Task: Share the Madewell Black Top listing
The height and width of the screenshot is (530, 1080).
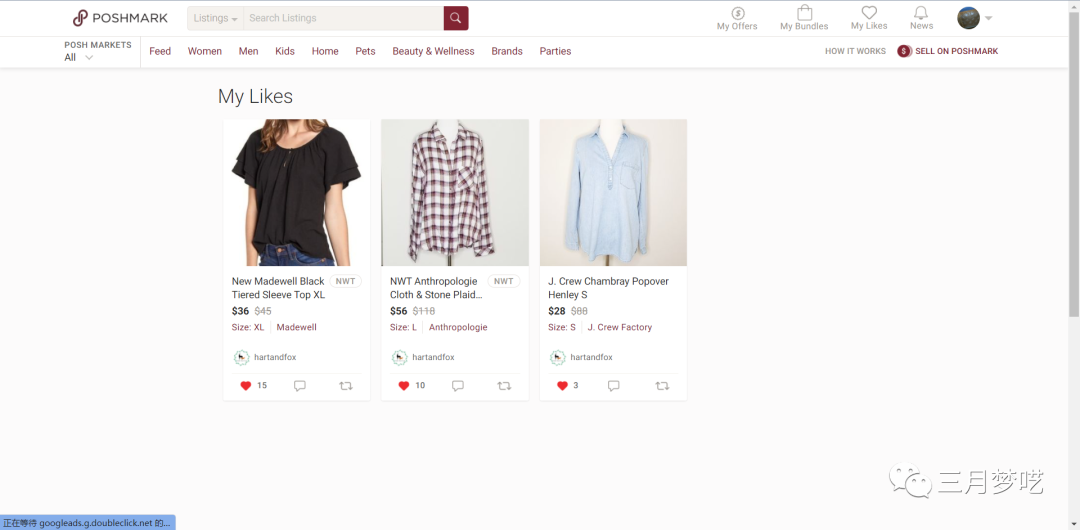Action: click(346, 386)
